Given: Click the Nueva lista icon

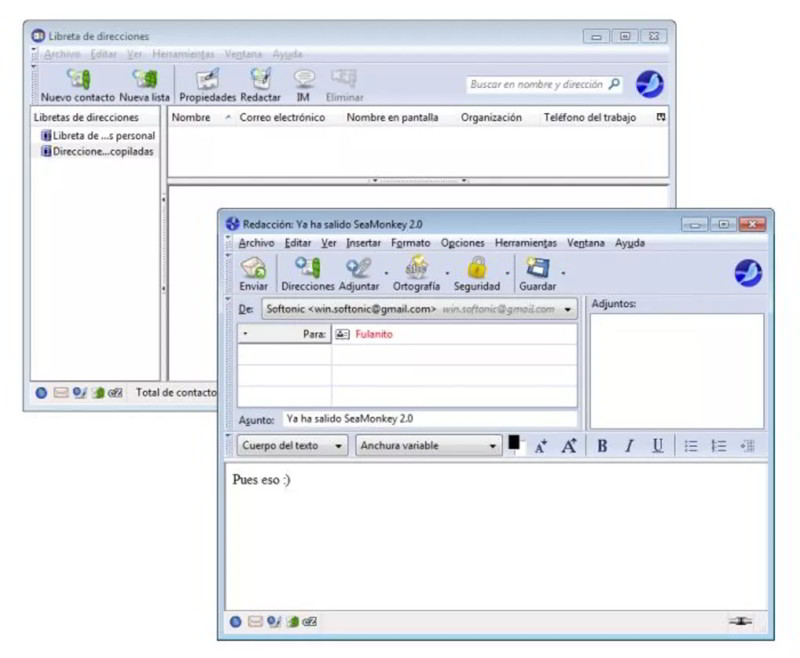Looking at the screenshot, I should coord(145,80).
